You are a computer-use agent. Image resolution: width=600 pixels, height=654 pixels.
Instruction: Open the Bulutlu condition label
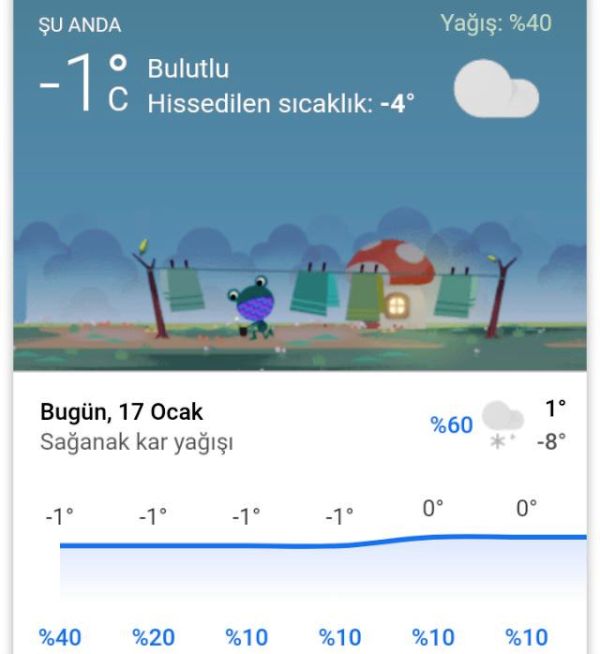coord(188,68)
